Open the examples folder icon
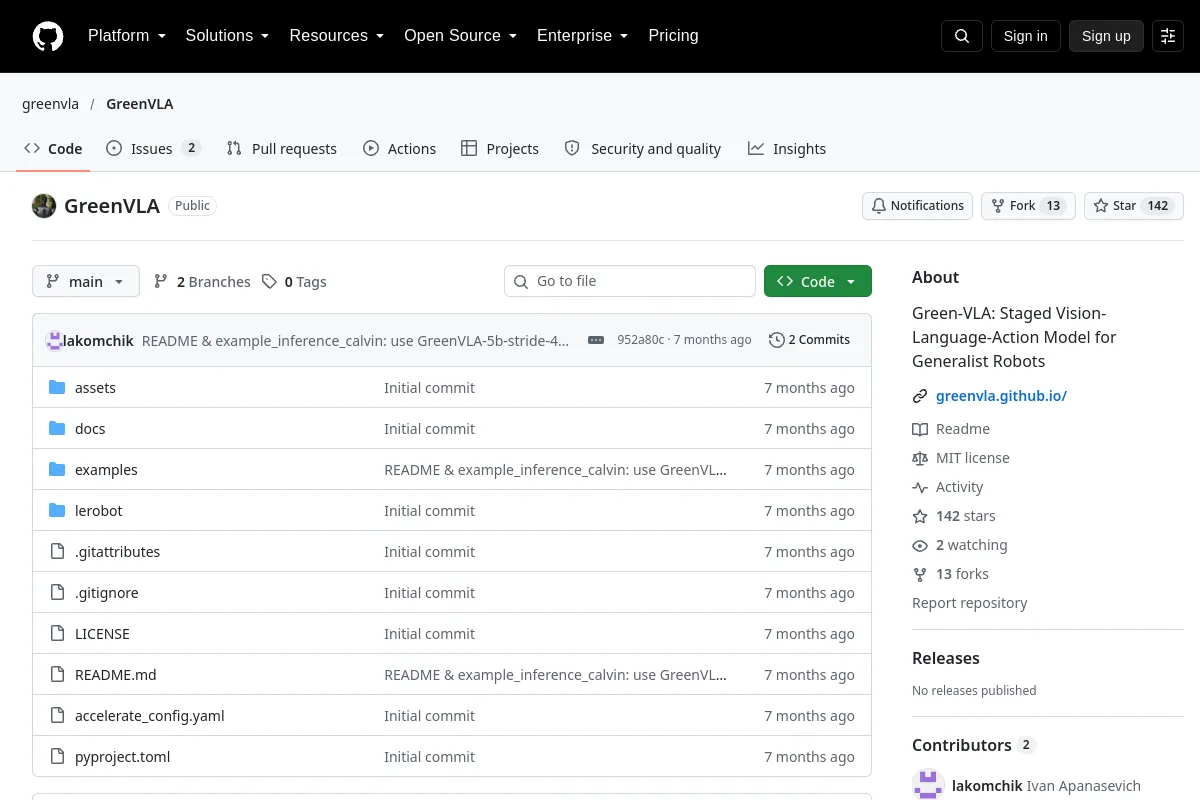 (x=57, y=470)
